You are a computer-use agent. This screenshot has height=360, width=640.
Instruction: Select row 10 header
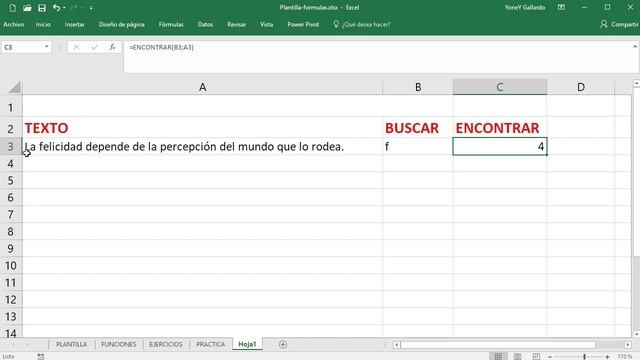(x=11, y=265)
